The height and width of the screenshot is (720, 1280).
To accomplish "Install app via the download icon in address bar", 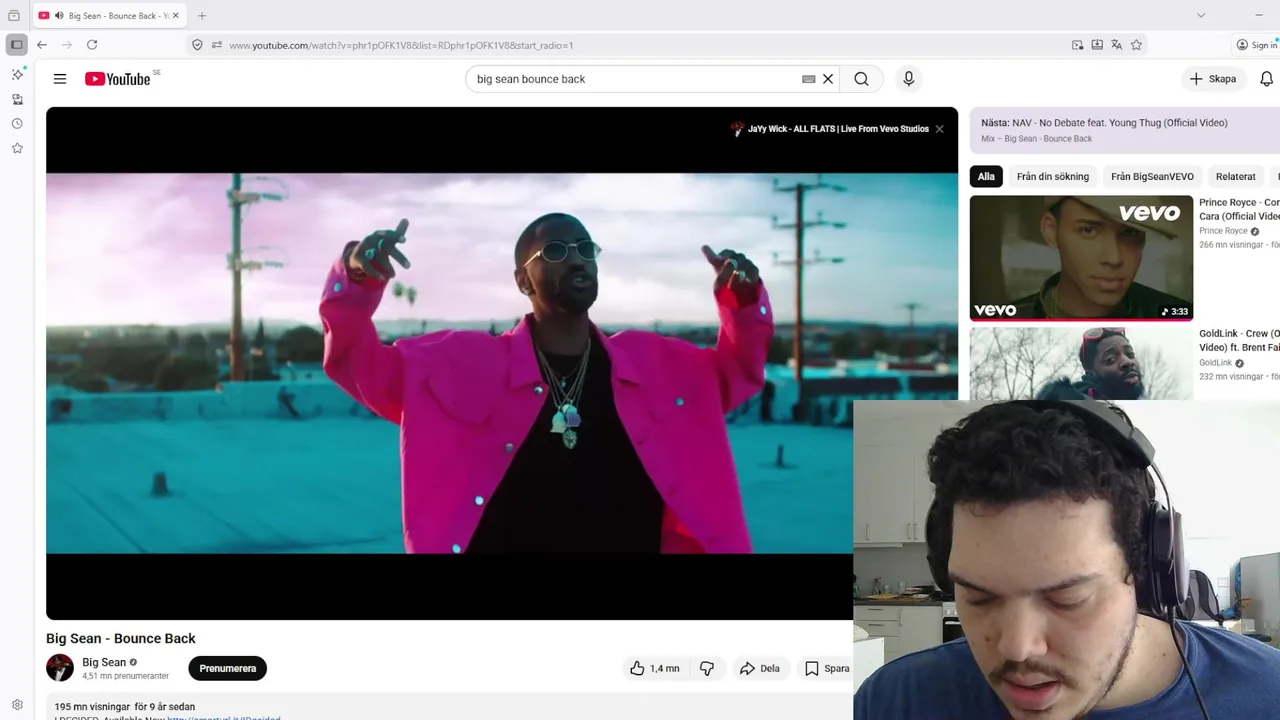I will [x=1097, y=45].
